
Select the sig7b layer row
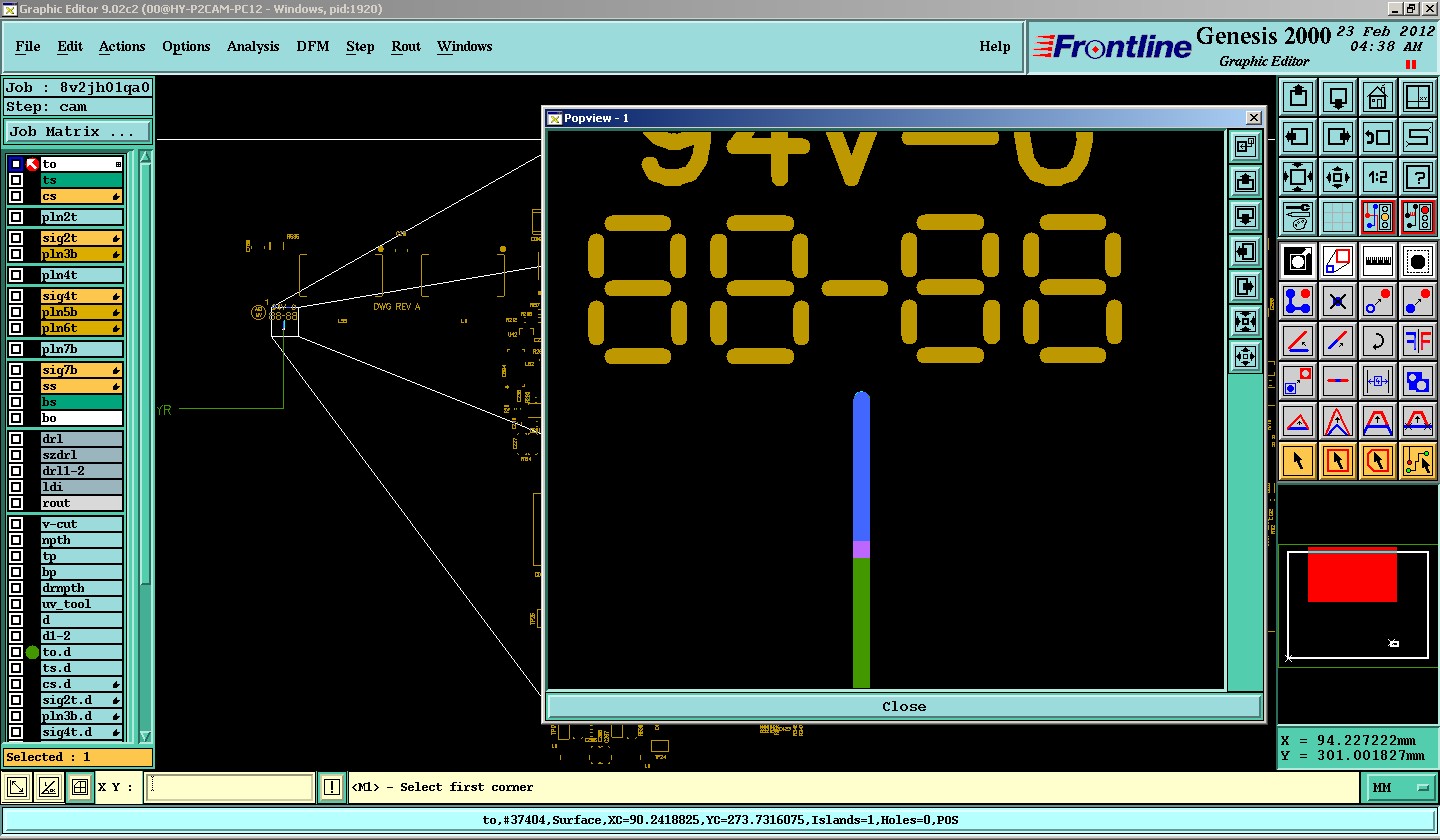coord(81,370)
